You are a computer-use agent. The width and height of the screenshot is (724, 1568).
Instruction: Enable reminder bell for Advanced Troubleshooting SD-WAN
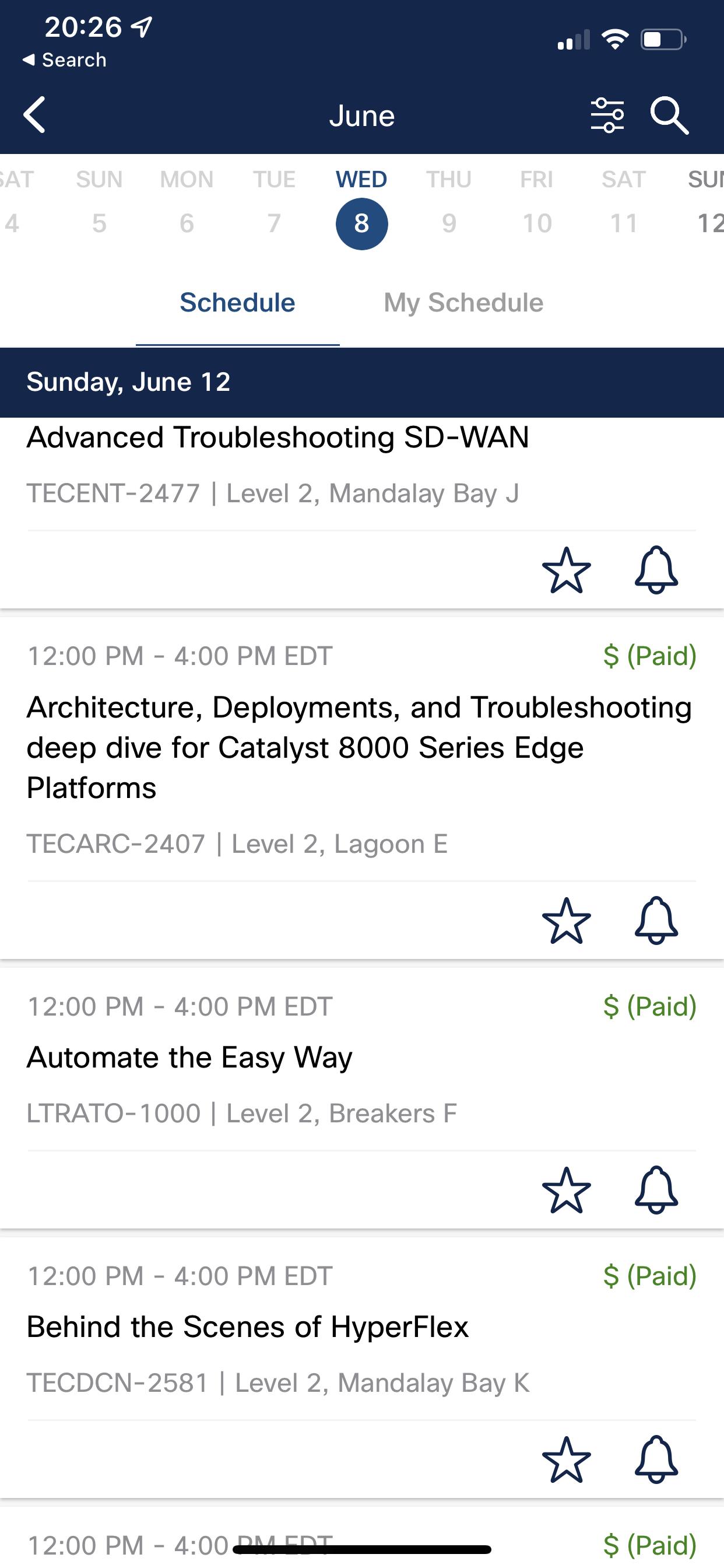656,570
